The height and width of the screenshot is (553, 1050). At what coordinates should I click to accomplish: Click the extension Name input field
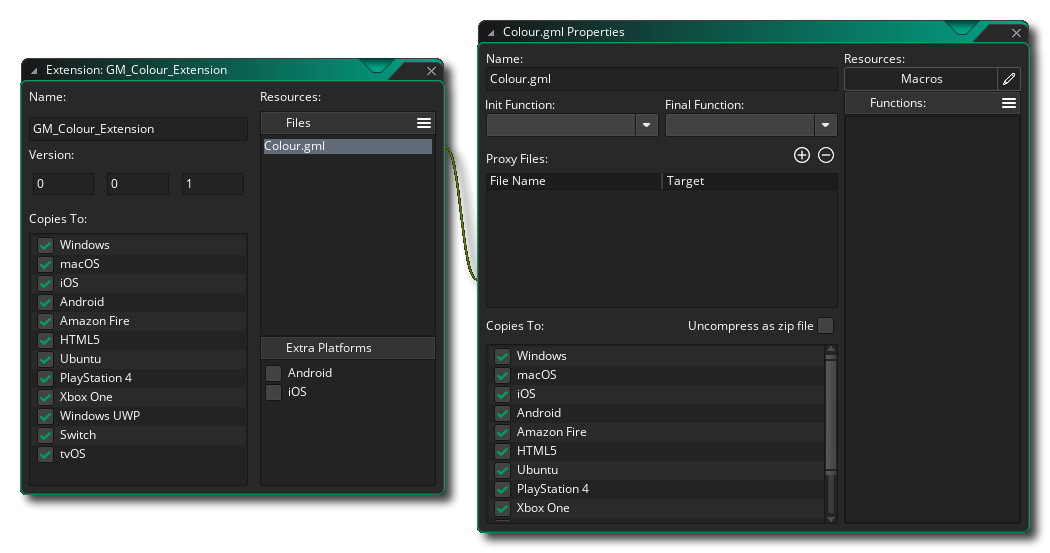pyautogui.click(x=138, y=129)
